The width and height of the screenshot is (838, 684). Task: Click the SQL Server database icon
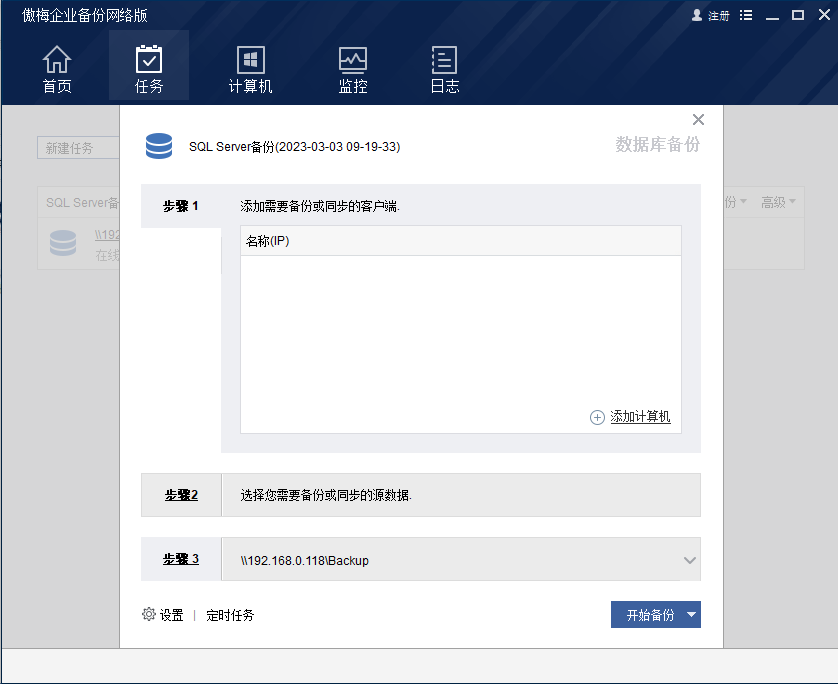159,146
